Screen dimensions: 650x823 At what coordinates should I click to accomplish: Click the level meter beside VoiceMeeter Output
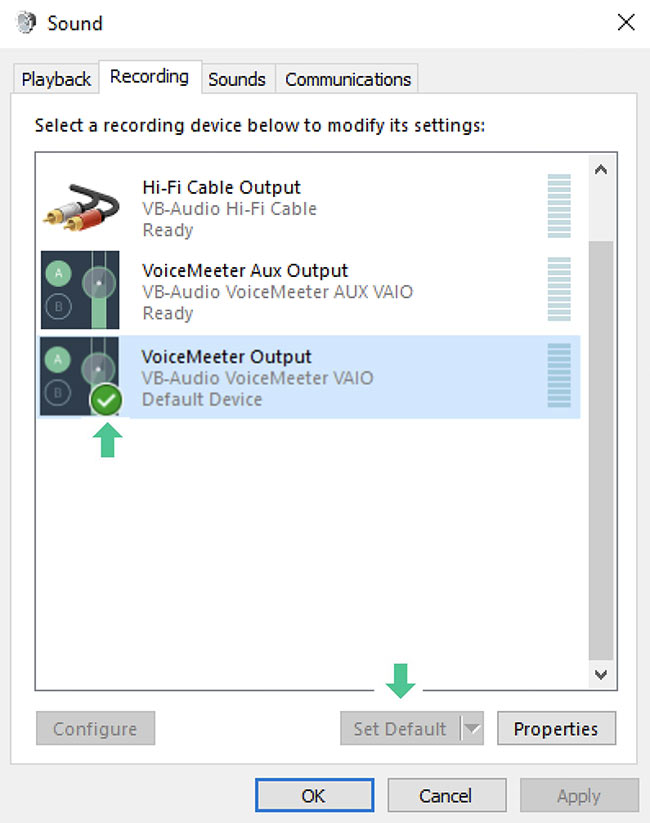(558, 375)
